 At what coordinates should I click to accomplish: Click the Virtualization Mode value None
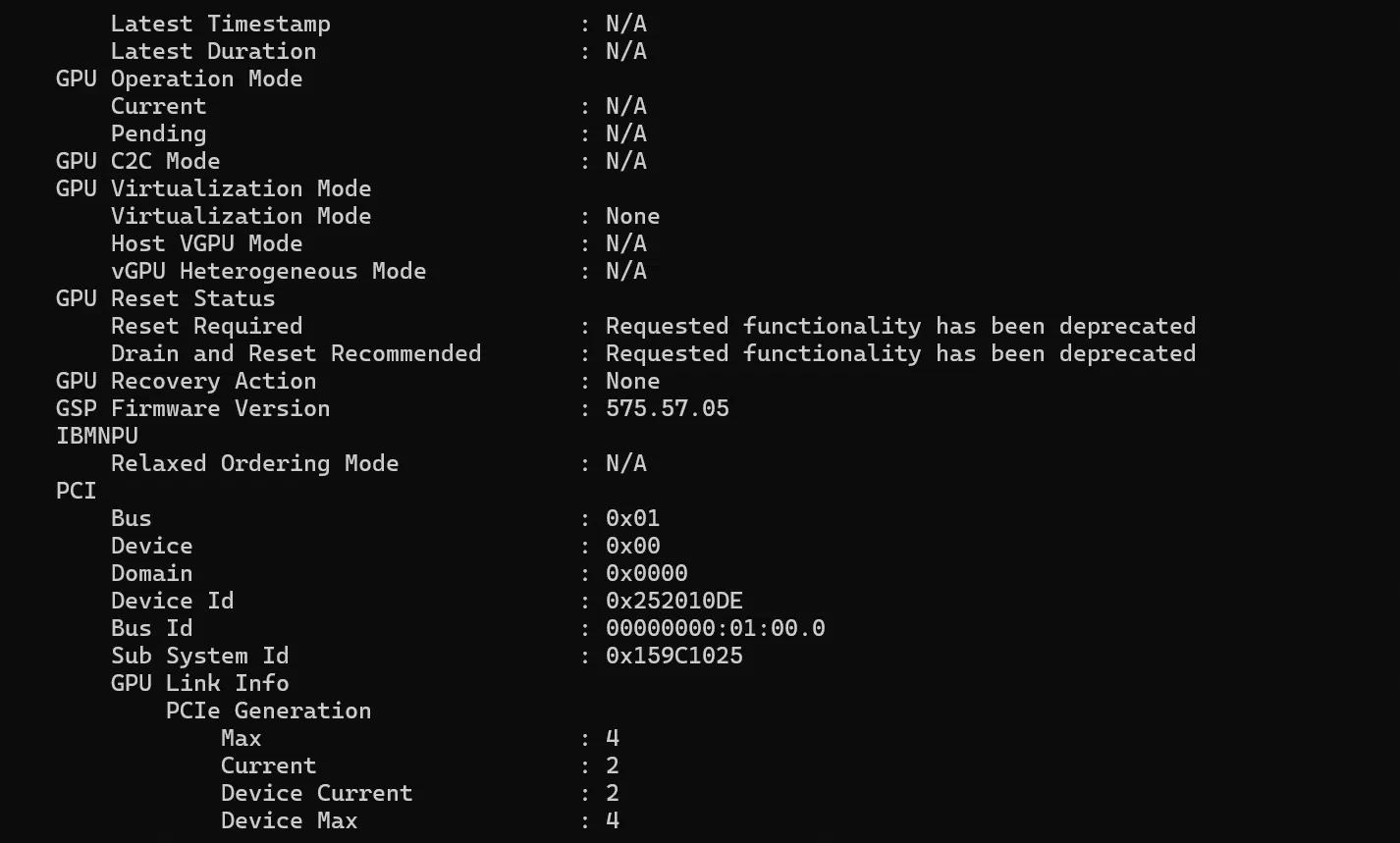coord(633,216)
